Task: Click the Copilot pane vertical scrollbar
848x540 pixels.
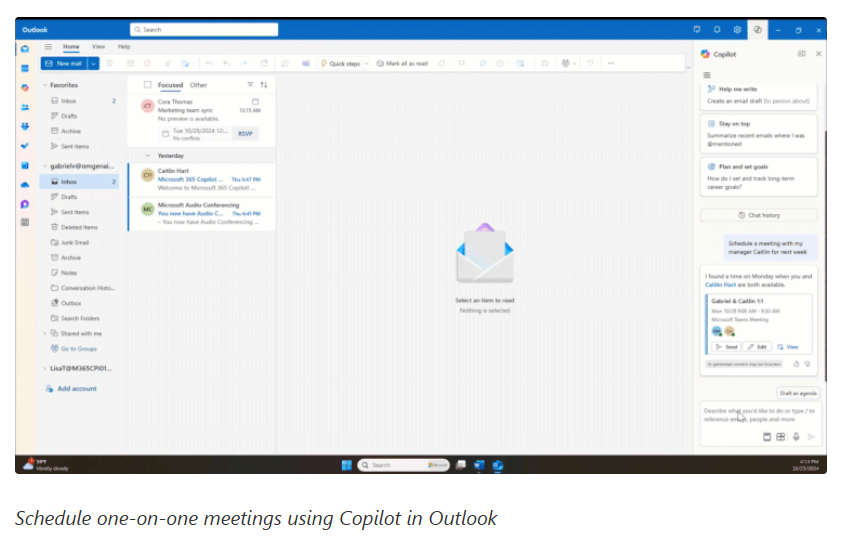Action: coord(825,254)
